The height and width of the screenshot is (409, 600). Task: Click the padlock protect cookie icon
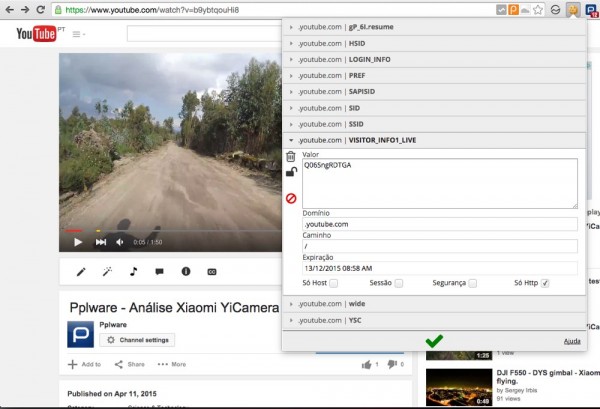click(x=291, y=172)
